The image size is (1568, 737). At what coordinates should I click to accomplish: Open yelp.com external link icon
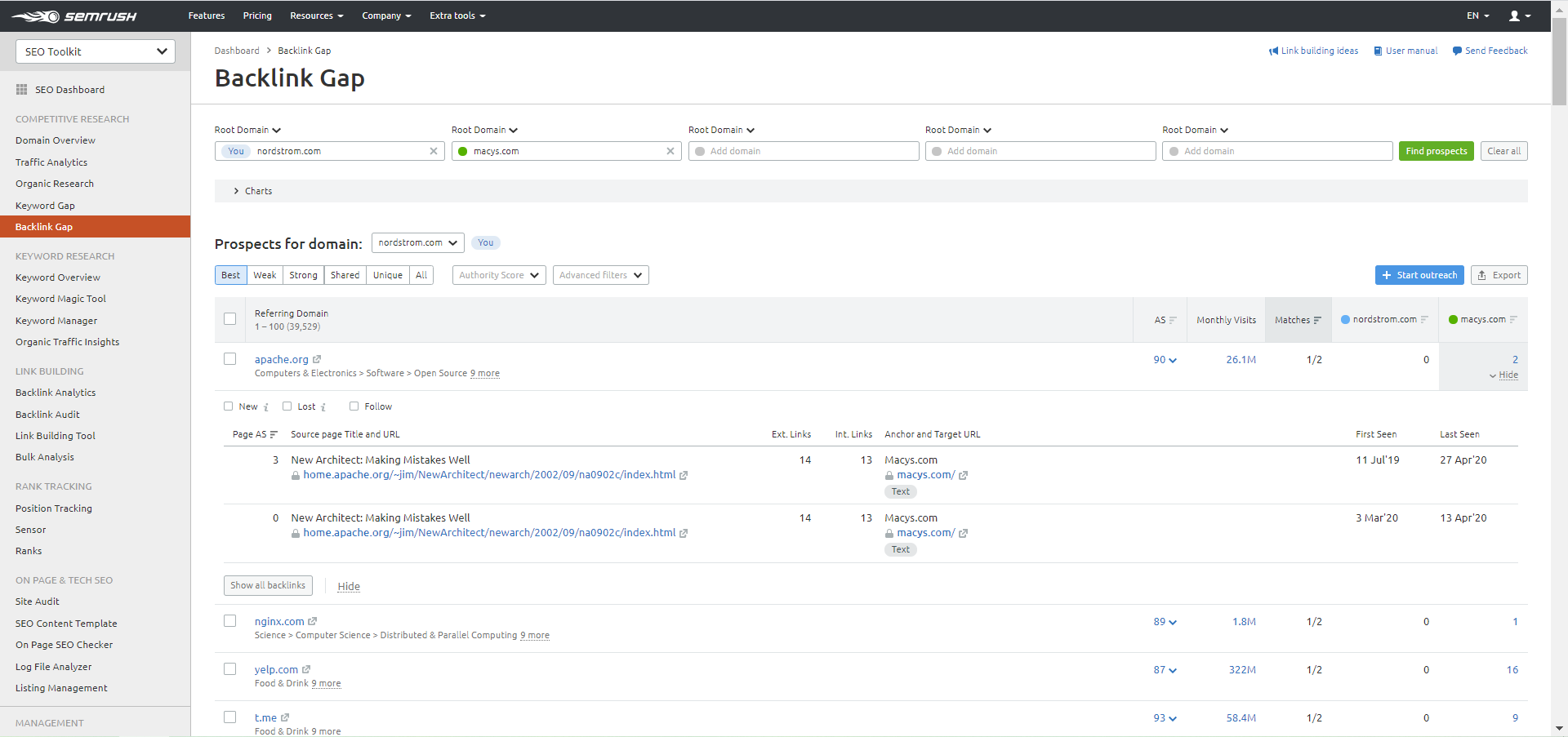click(306, 670)
